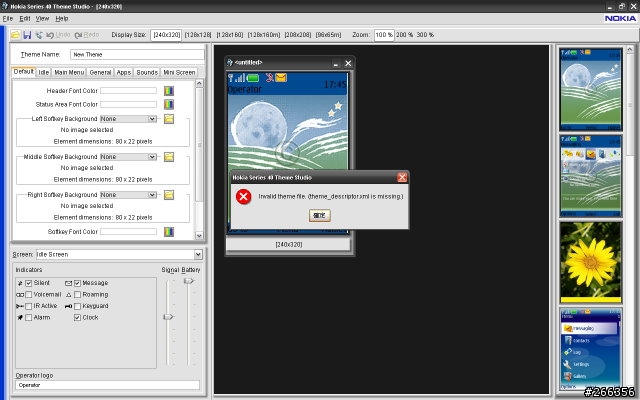
Task: Open the Edit menu
Action: point(24,18)
